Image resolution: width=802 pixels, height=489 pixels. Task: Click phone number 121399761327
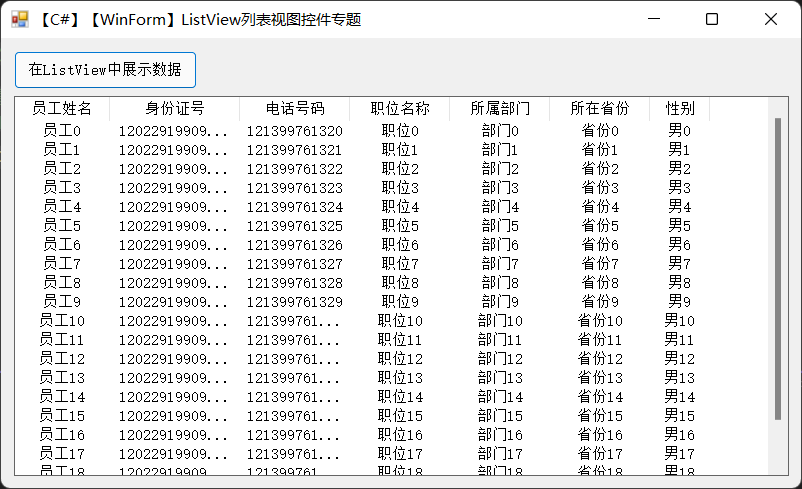pyautogui.click(x=295, y=264)
